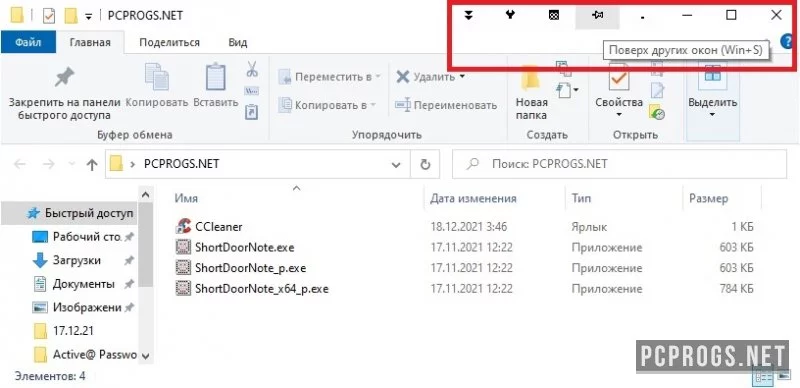Expand the address bar history chevron
The width and height of the screenshot is (800, 388).
click(x=395, y=165)
